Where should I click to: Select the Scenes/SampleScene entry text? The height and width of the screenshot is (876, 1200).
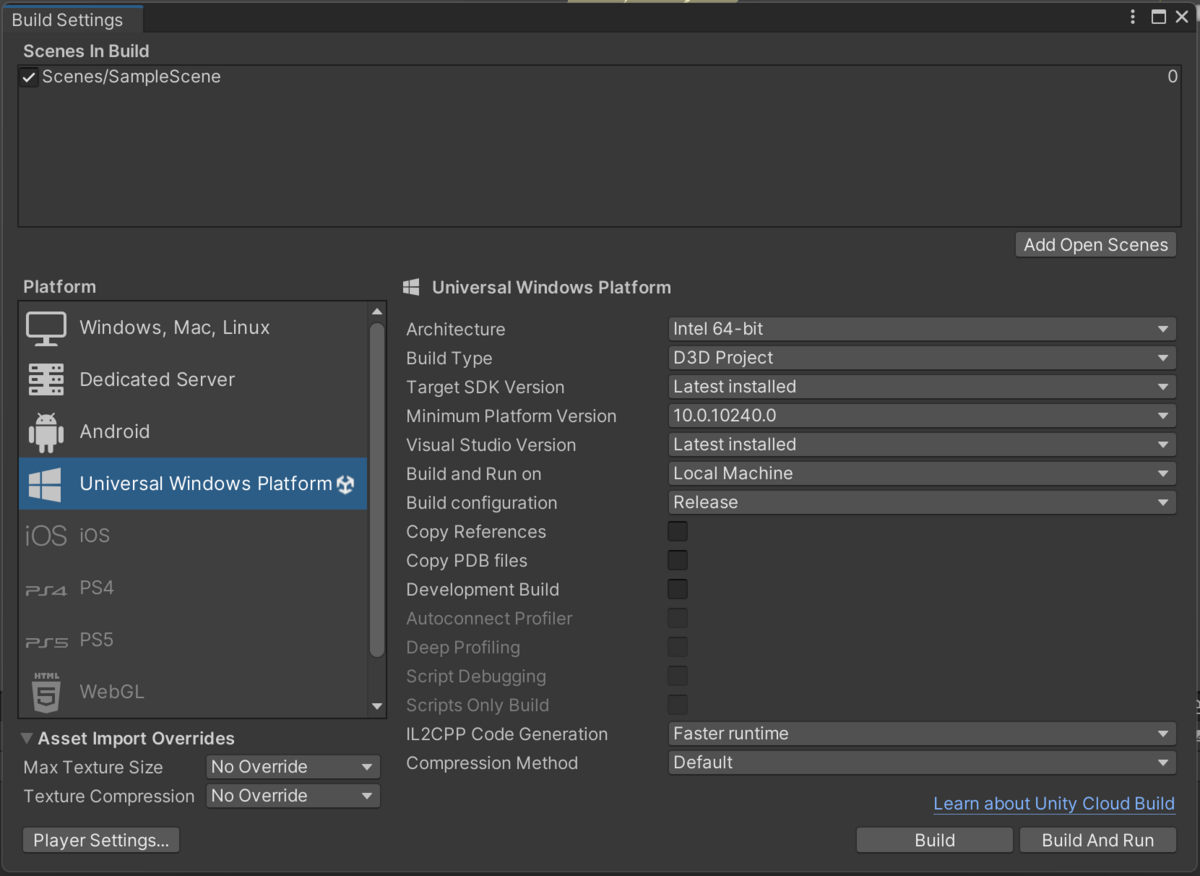[131, 77]
